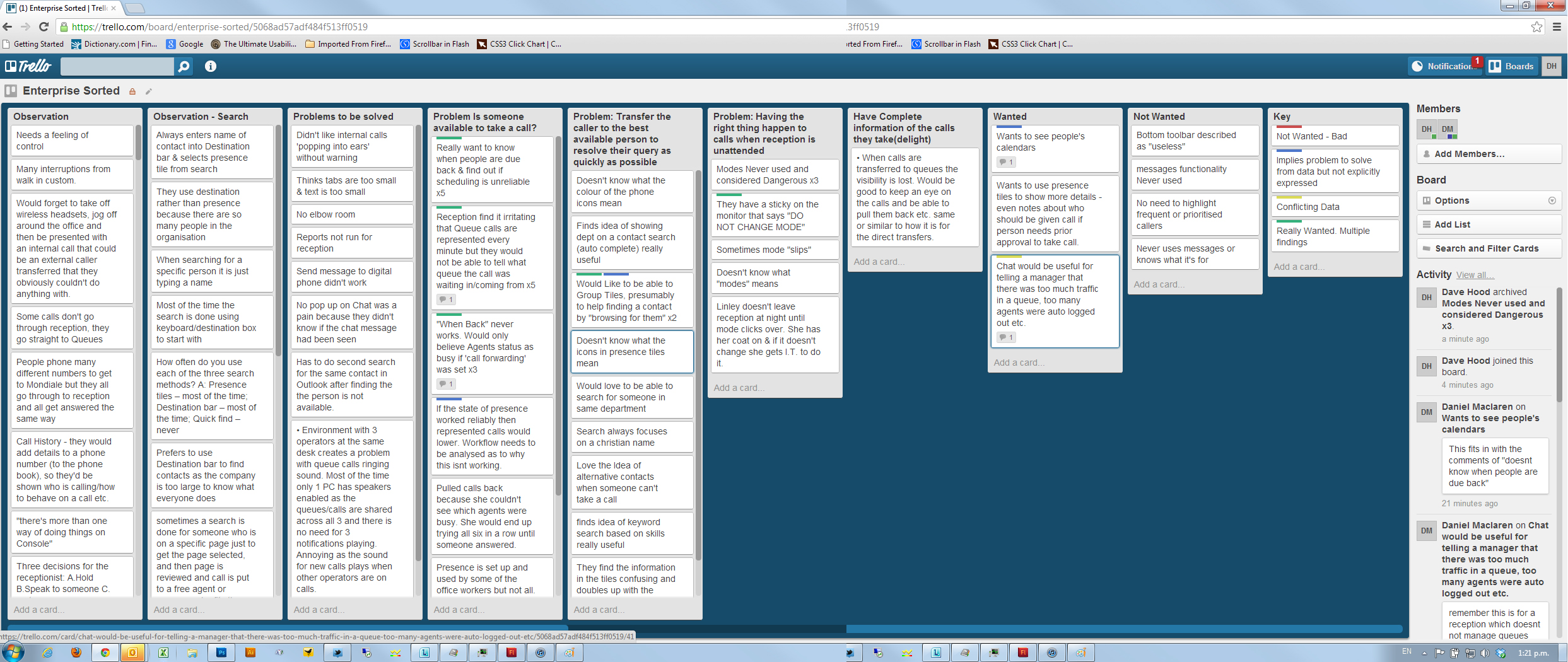Click the Trello search magnifier icon
The height and width of the screenshot is (662, 1568).
point(184,66)
